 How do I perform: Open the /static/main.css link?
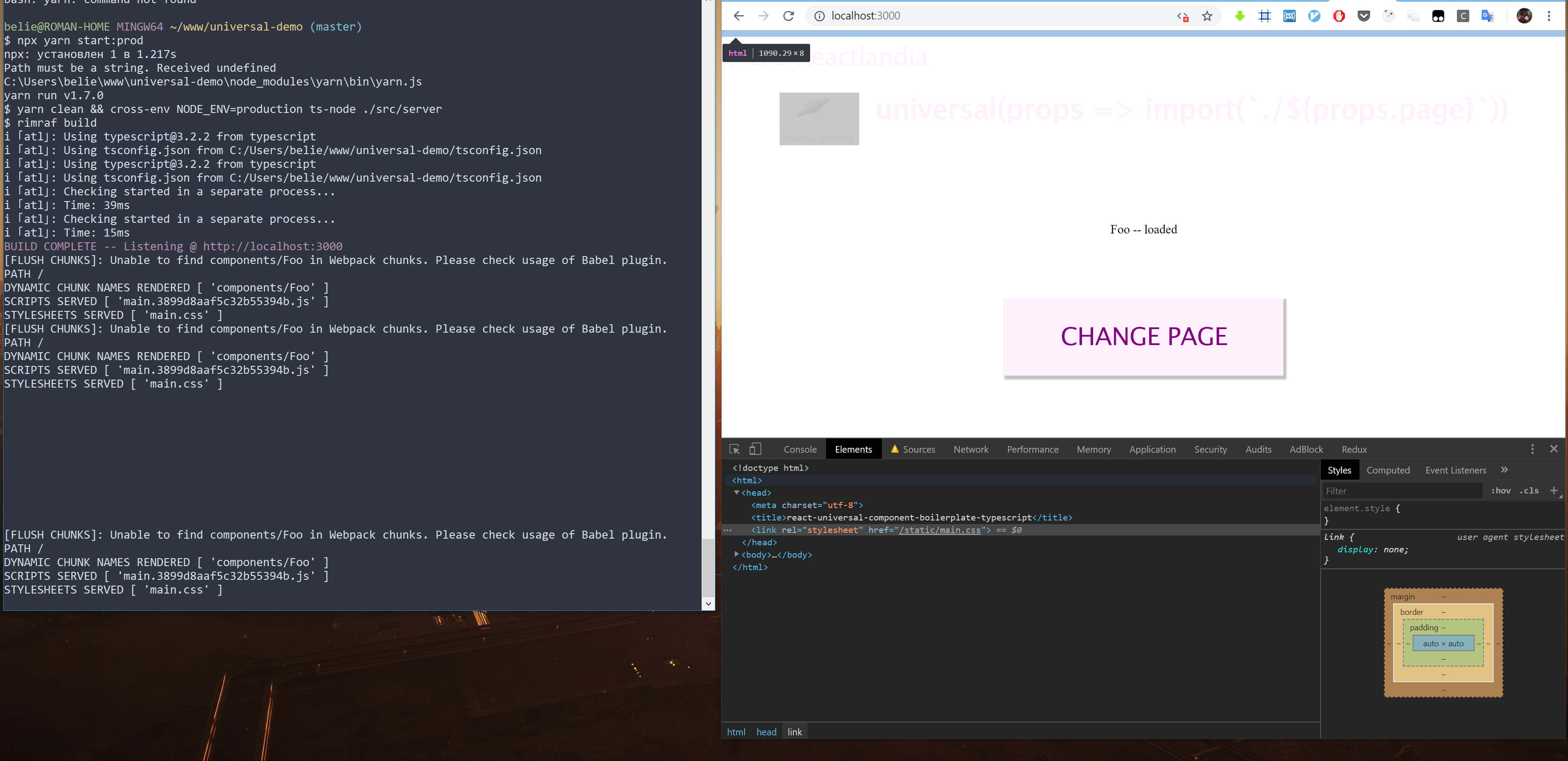[x=940, y=530]
